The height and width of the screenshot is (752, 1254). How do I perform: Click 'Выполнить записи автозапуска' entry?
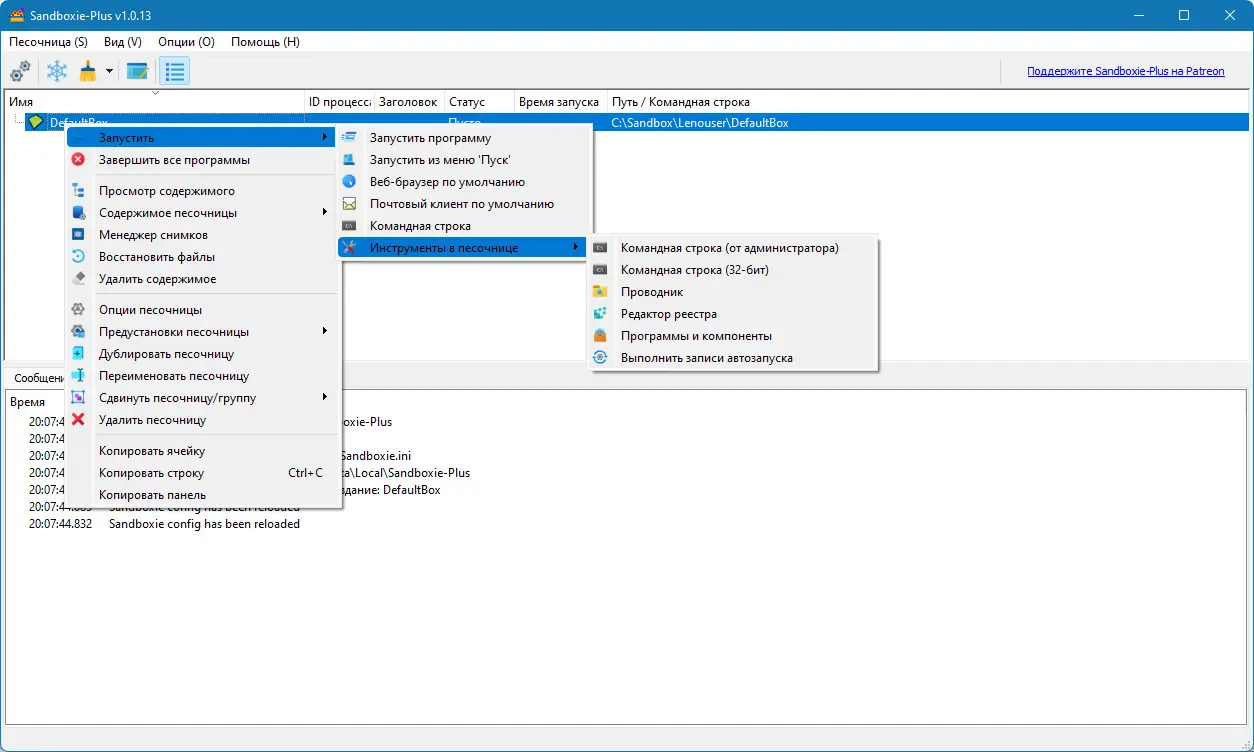[705, 357]
